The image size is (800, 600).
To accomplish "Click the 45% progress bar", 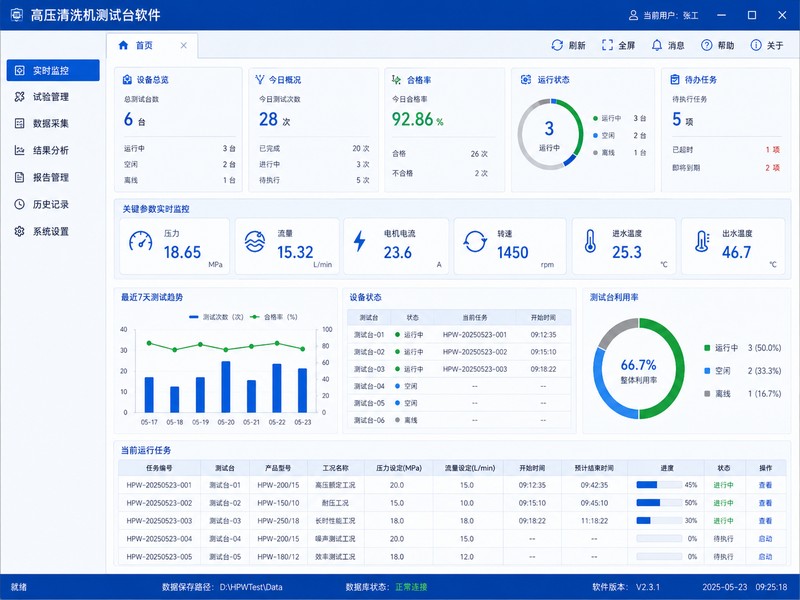I will click(x=659, y=485).
